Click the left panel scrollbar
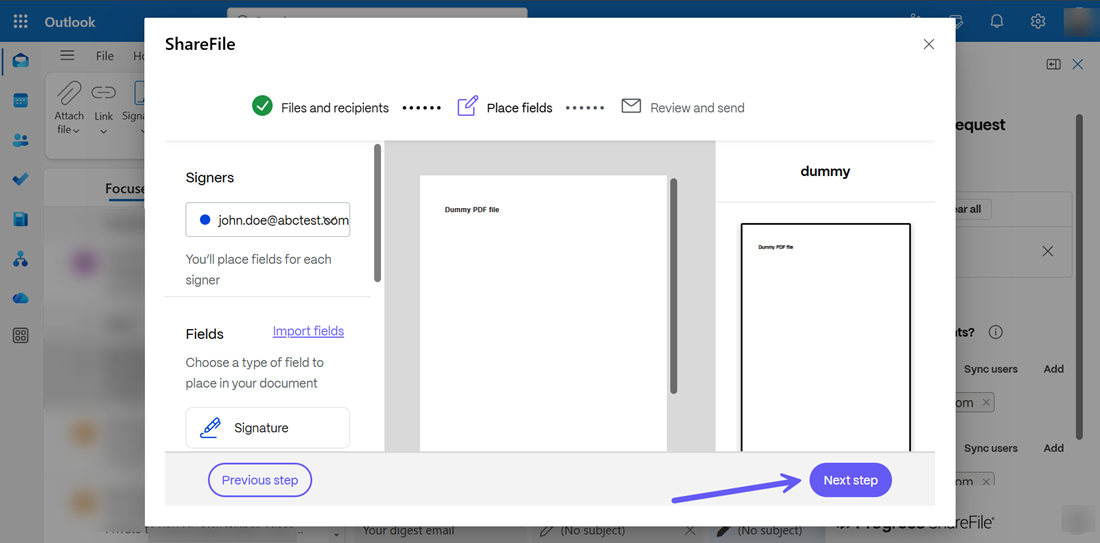1100x543 pixels. point(377,213)
